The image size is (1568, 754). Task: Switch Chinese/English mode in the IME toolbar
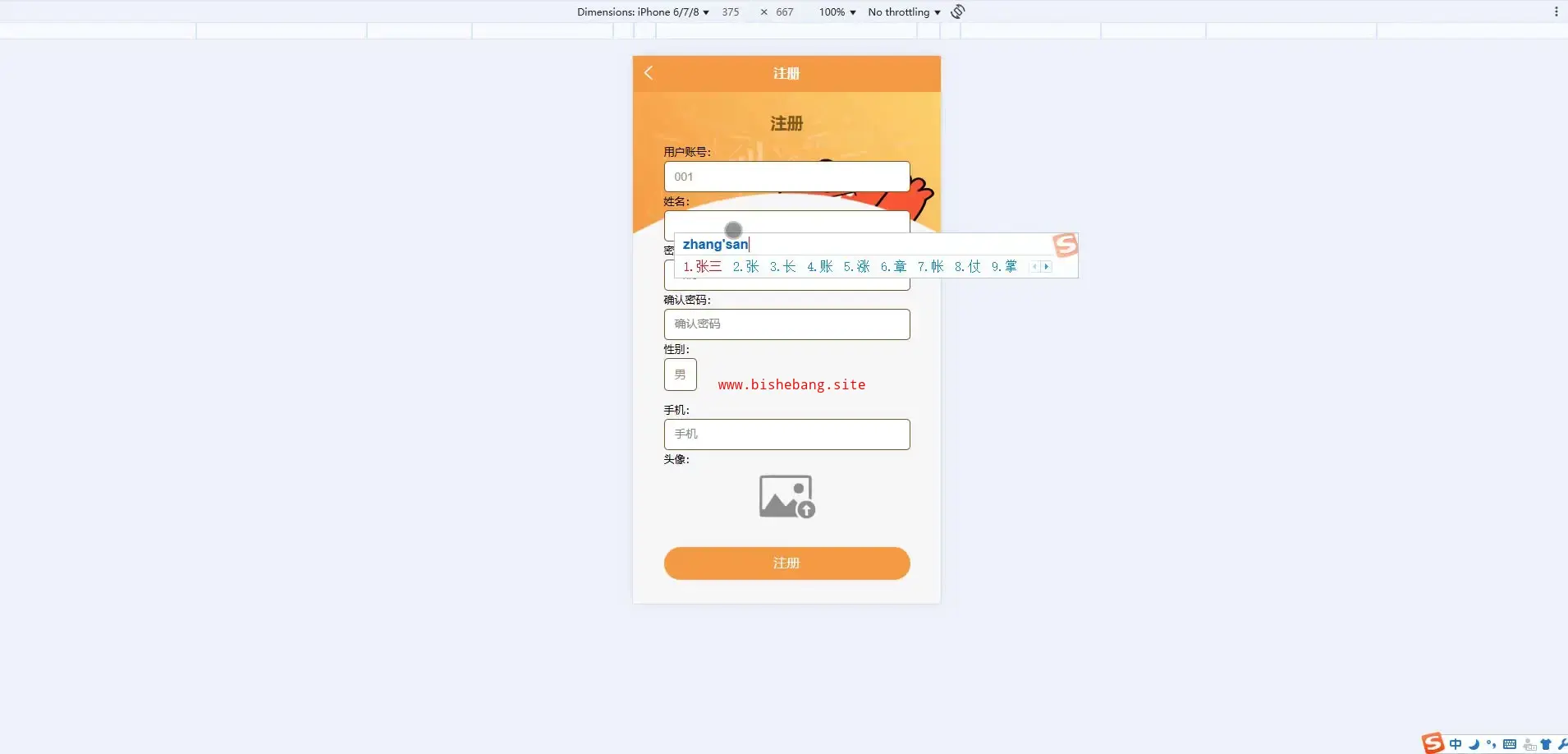[1456, 744]
